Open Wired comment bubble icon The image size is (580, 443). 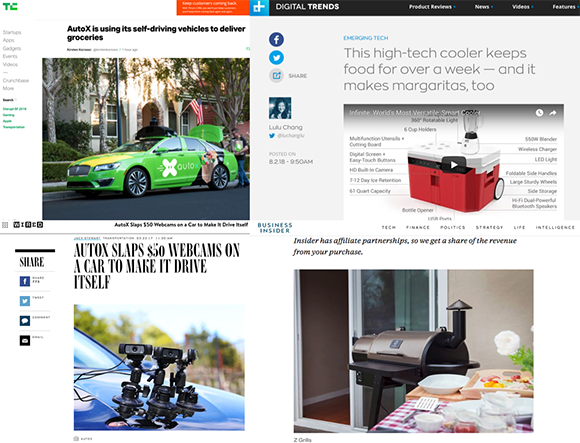(x=25, y=321)
